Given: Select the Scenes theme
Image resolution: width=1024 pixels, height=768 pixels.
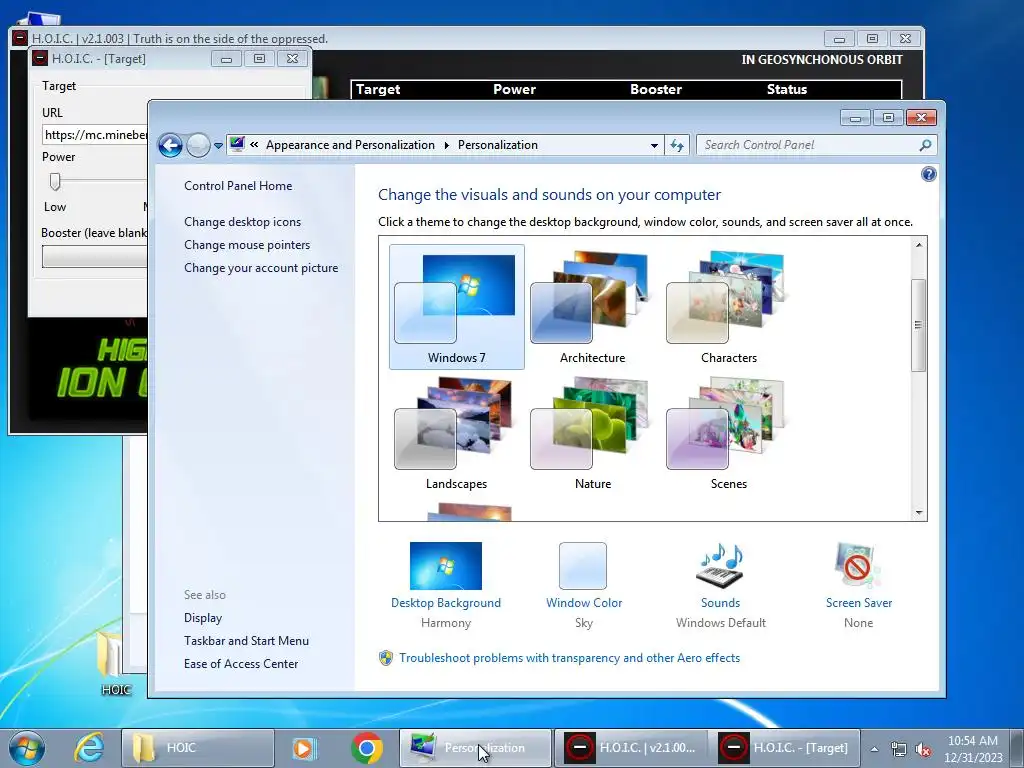Looking at the screenshot, I should (x=728, y=433).
